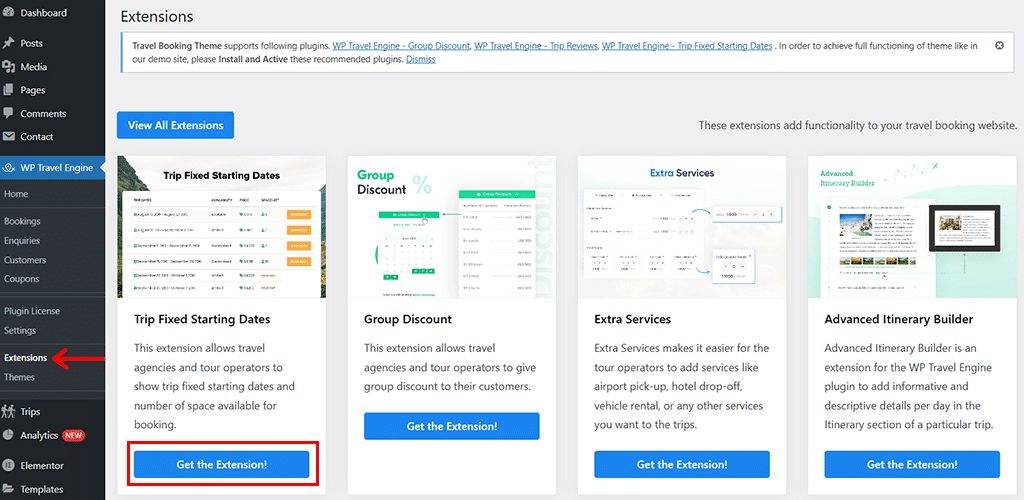Click the Trip Fixed Starting Dates card title
The width and height of the screenshot is (1024, 500).
pos(202,319)
